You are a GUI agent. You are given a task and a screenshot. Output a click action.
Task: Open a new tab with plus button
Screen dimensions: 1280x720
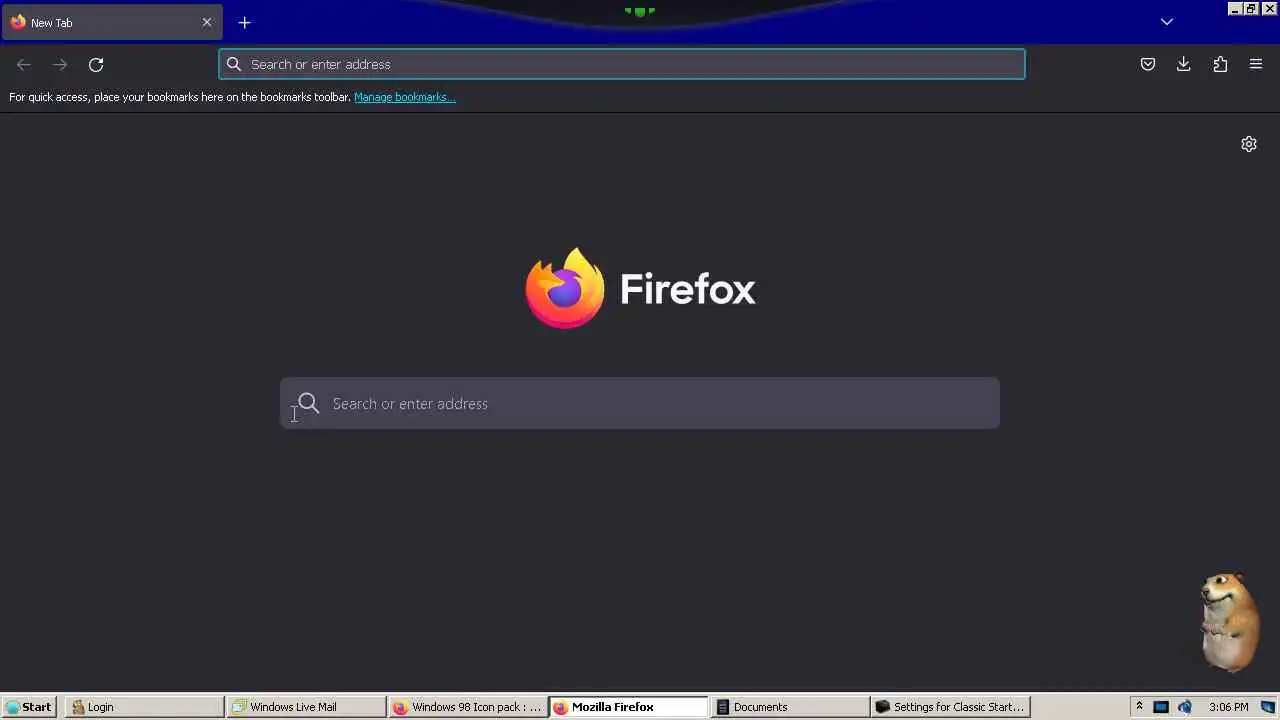pos(245,22)
